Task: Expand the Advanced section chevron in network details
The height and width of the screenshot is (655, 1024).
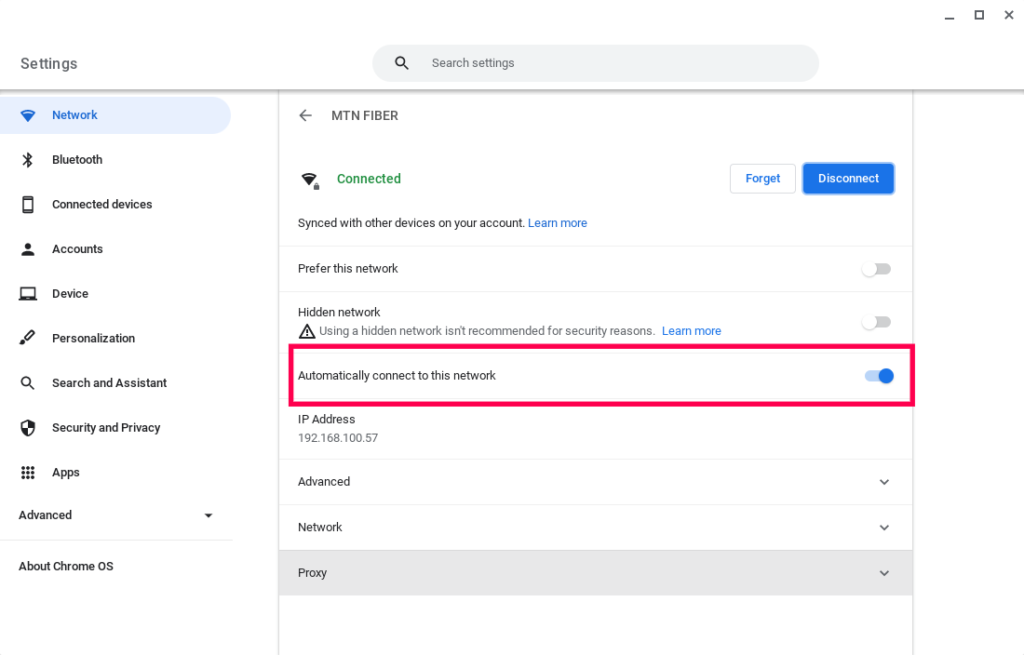Action: click(884, 482)
